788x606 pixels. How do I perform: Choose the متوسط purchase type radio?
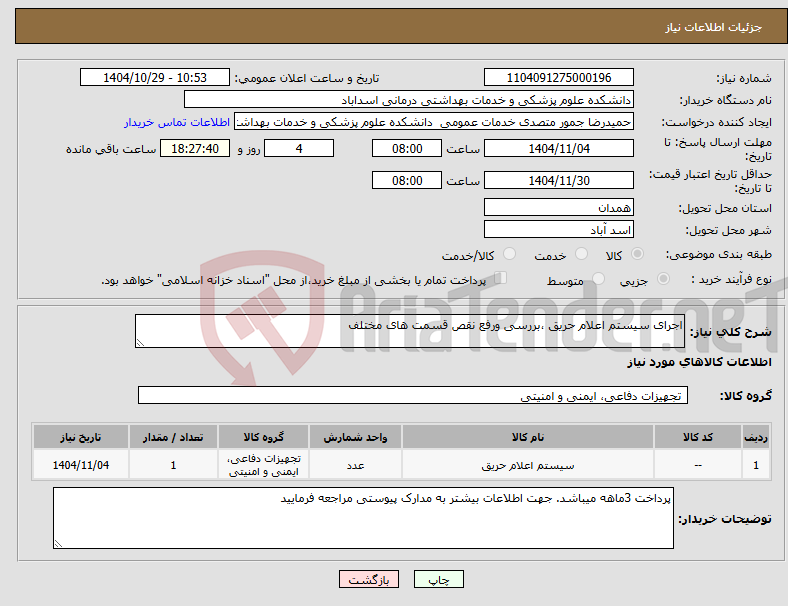coord(598,279)
